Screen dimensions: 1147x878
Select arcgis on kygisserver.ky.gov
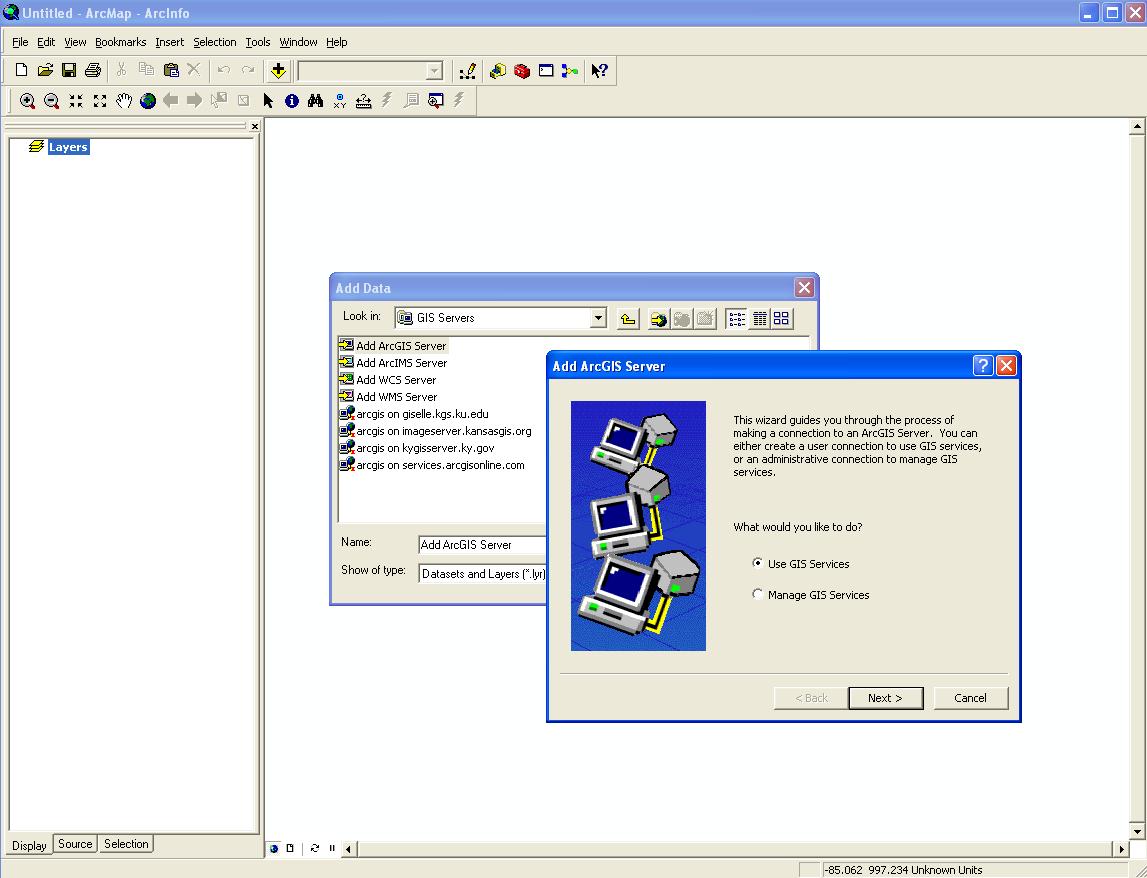(417, 448)
